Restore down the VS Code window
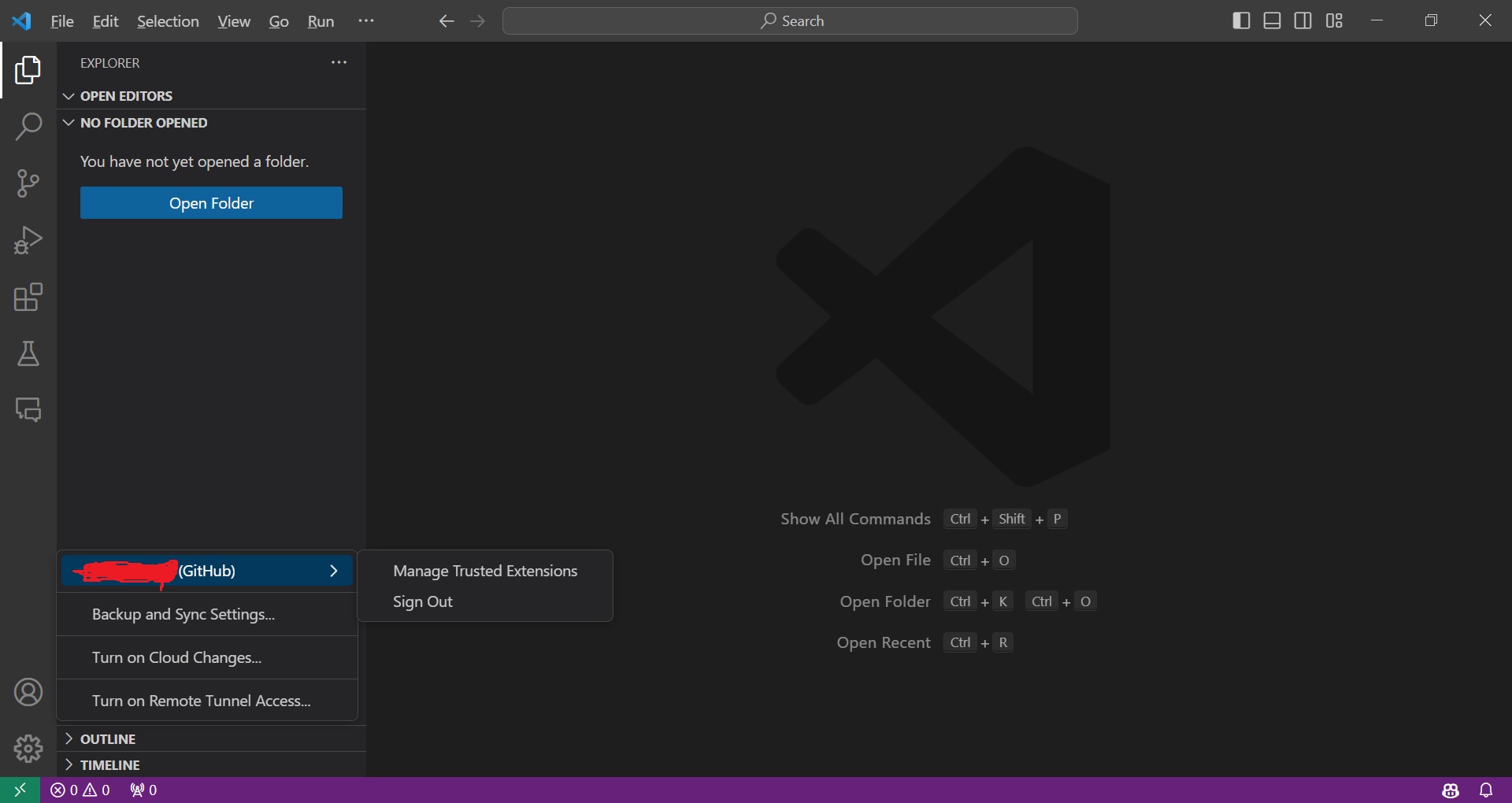 click(1432, 20)
